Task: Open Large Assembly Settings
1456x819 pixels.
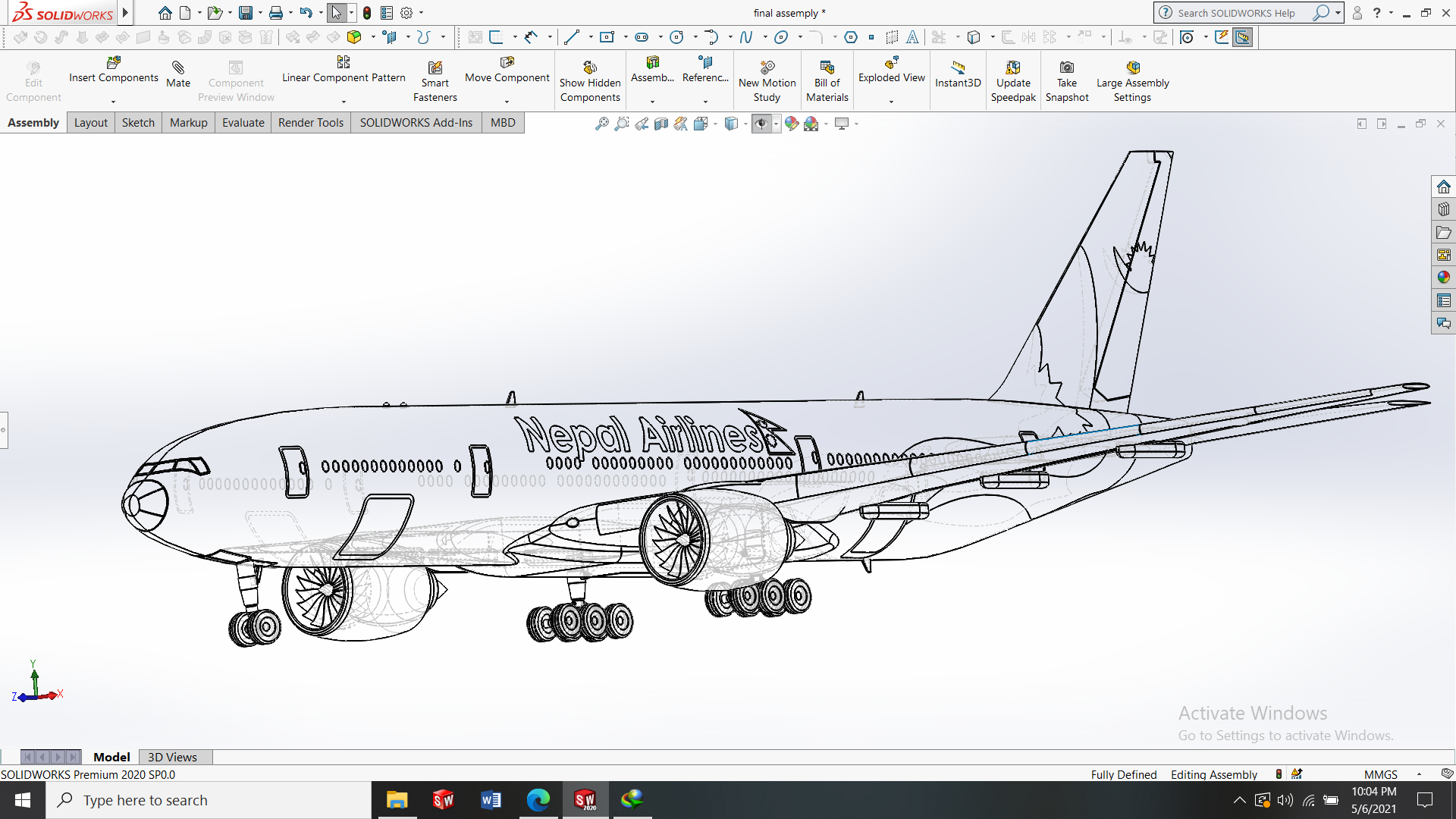Action: [1133, 82]
